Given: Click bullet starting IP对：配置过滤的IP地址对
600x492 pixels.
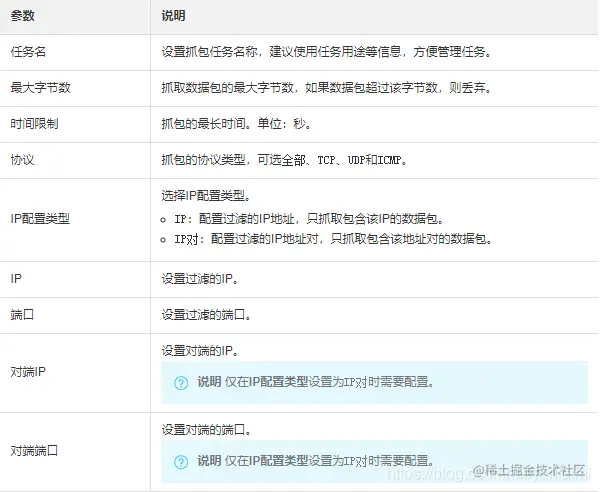Looking at the screenshot, I should click(x=333, y=239).
